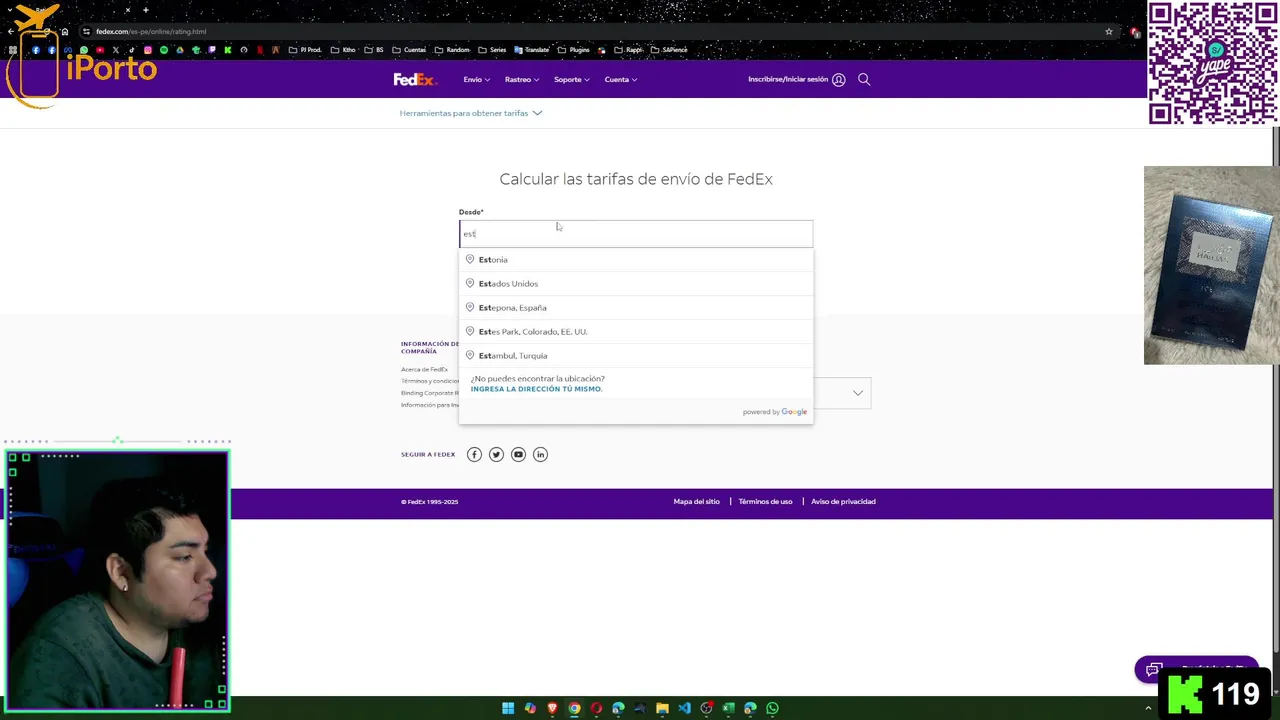Viewport: 1280px width, 720px height.
Task: Open the Series bookmarks folder
Action: tap(492, 50)
